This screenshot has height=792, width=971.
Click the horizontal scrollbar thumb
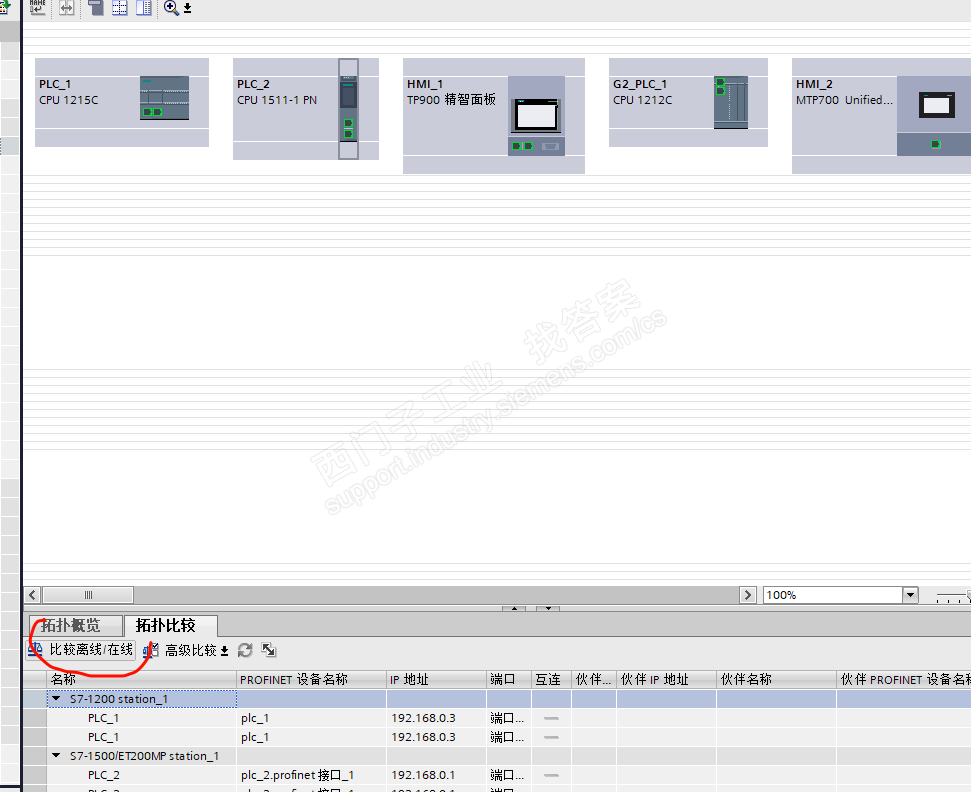[x=88, y=595]
